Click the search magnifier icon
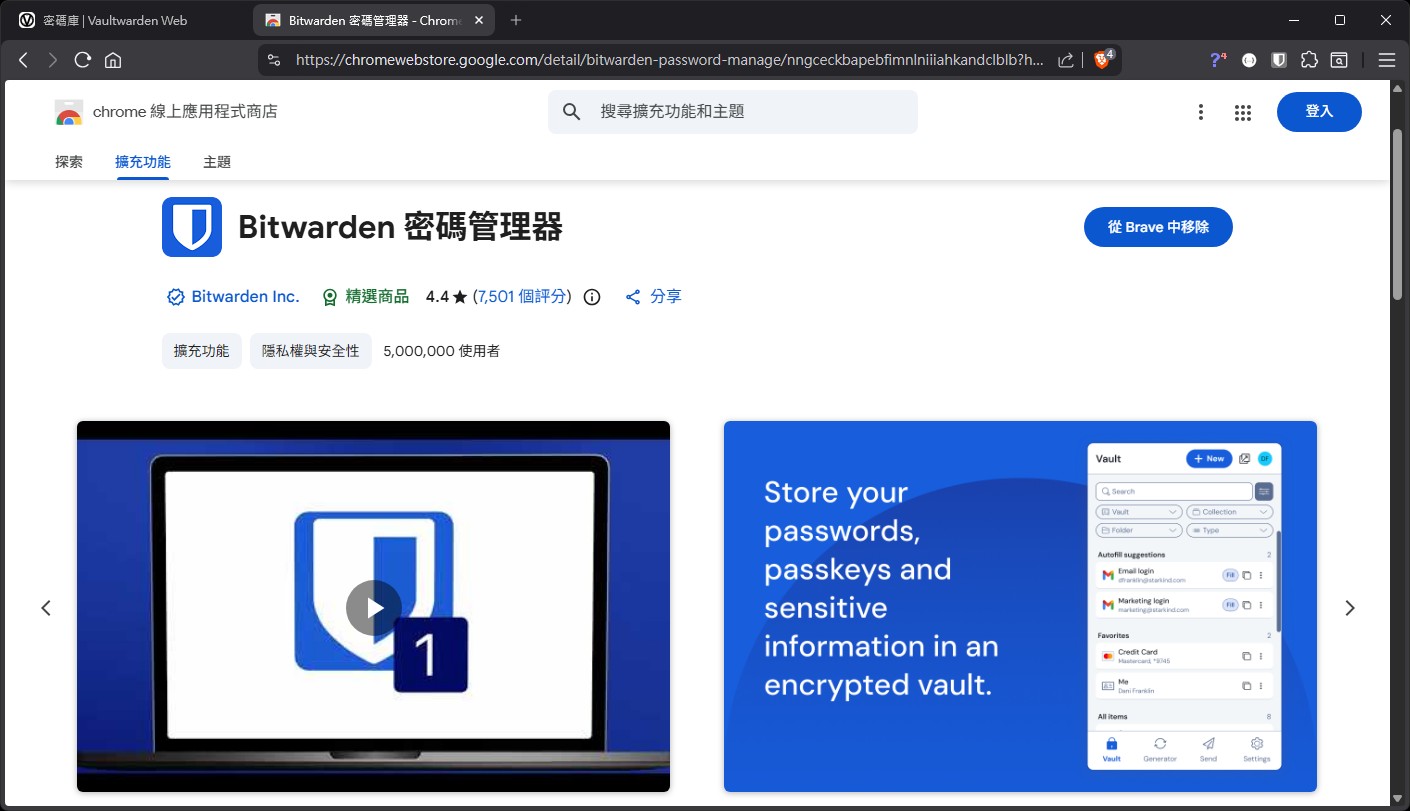 (572, 112)
